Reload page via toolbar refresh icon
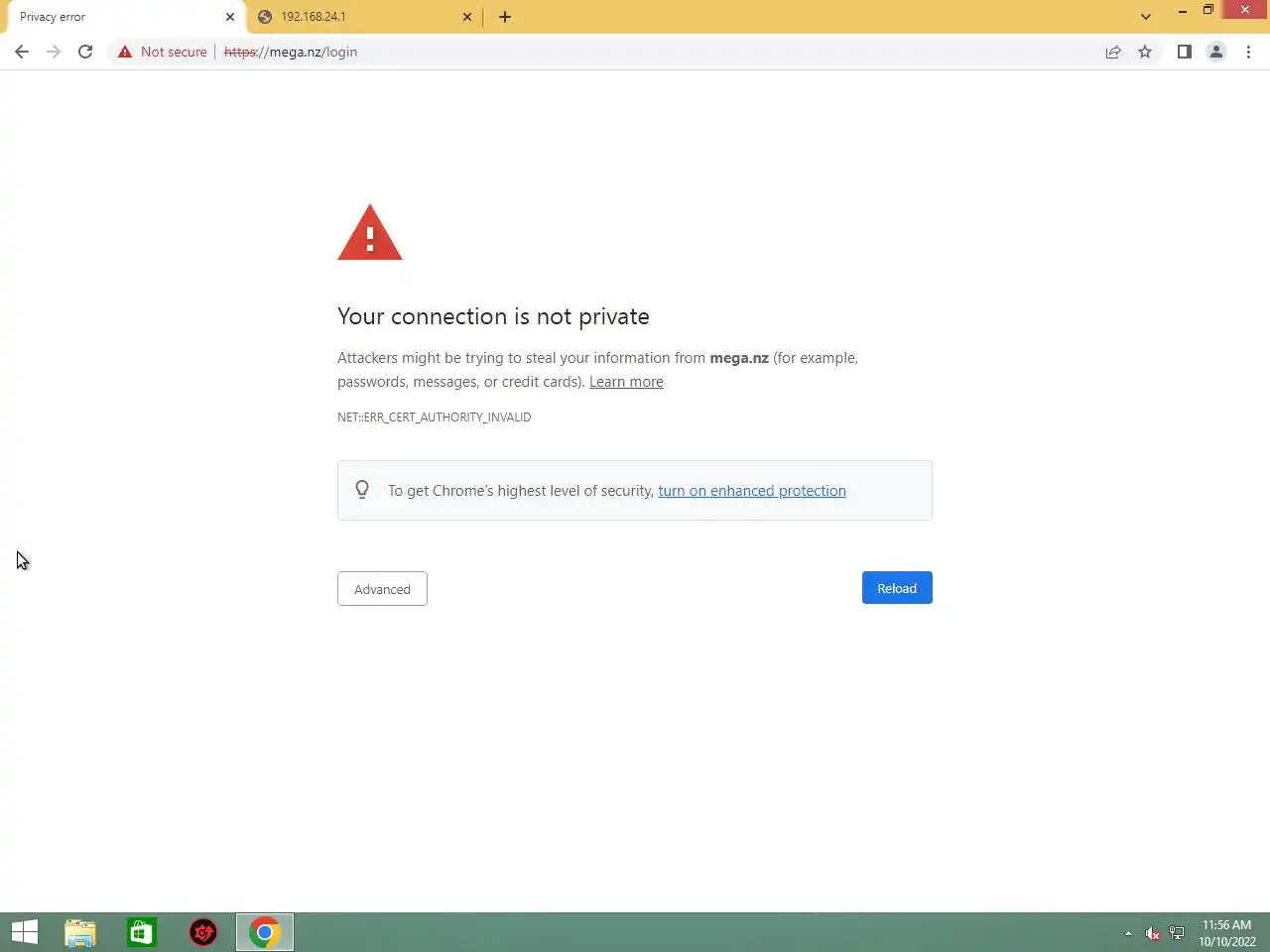Image resolution: width=1270 pixels, height=952 pixels. click(x=85, y=52)
